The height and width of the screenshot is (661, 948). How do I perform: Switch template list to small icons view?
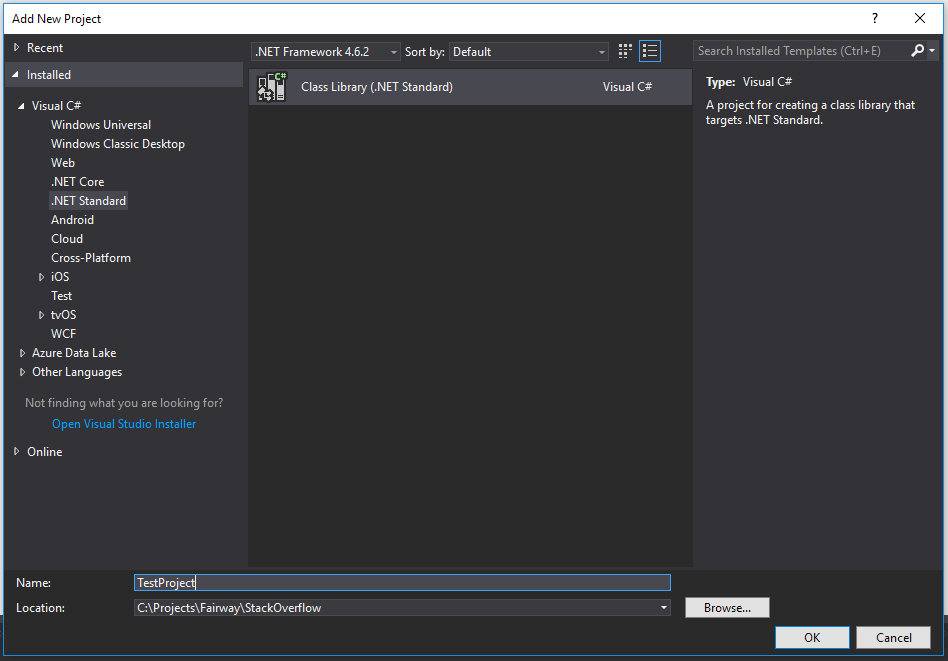(650, 50)
